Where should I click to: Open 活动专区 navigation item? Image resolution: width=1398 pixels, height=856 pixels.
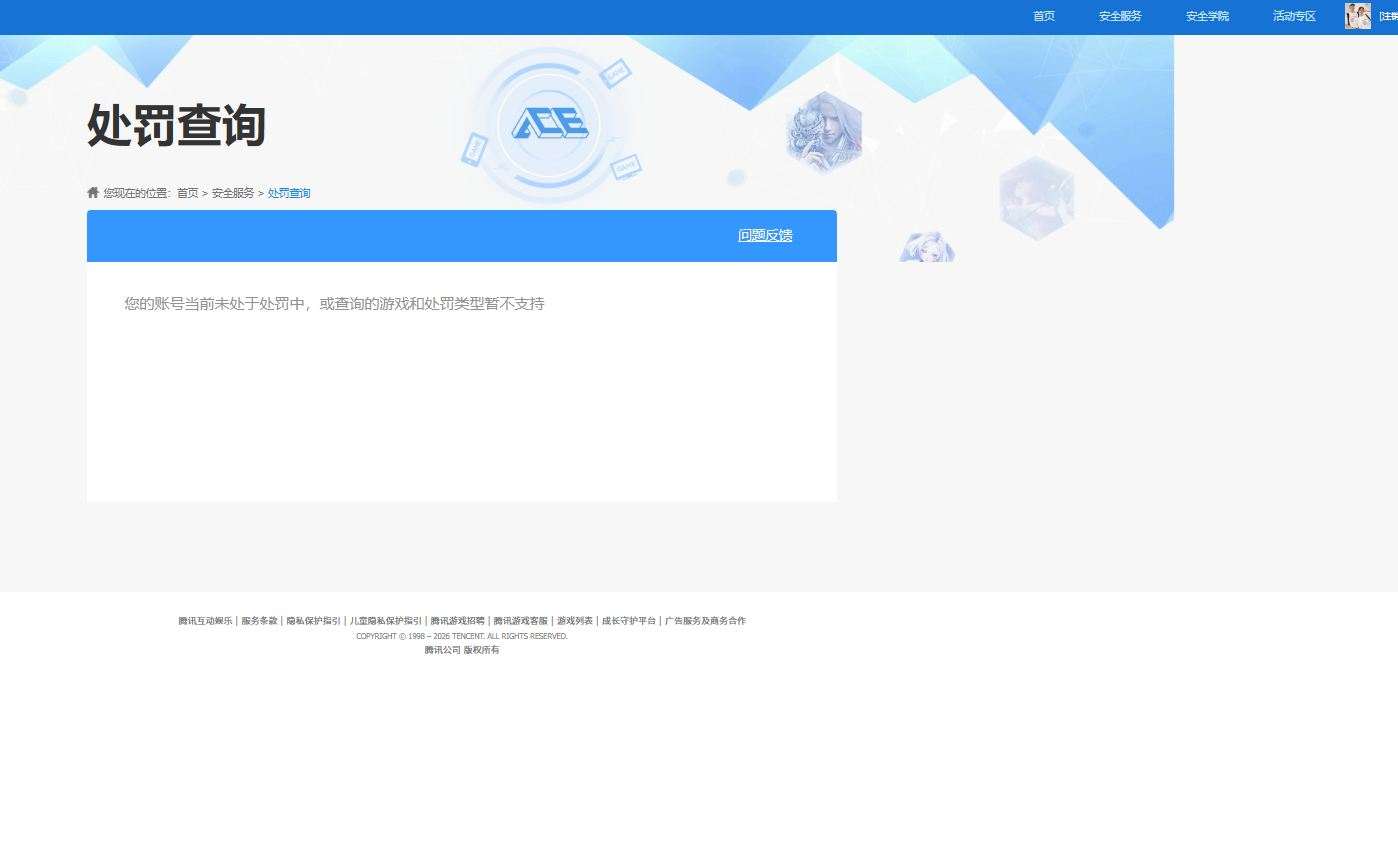tap(1293, 16)
